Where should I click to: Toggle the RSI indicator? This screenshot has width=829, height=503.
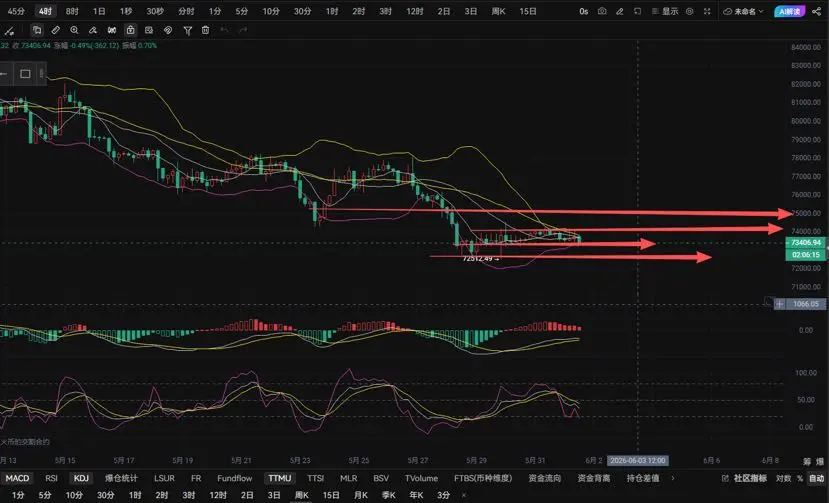tap(51, 478)
